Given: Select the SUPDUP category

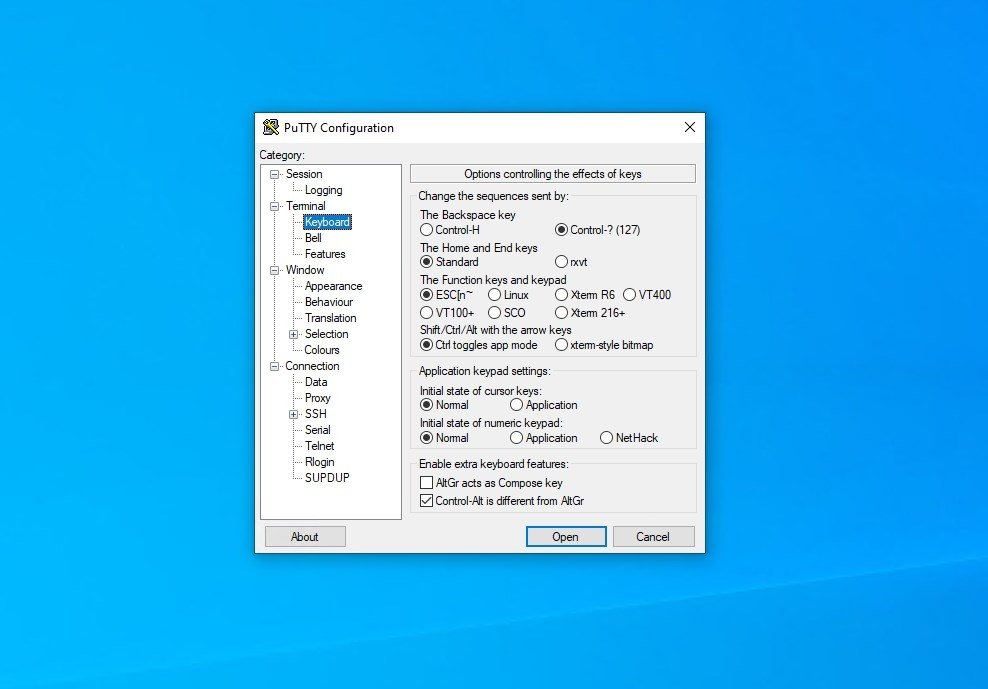Looking at the screenshot, I should click(x=327, y=478).
